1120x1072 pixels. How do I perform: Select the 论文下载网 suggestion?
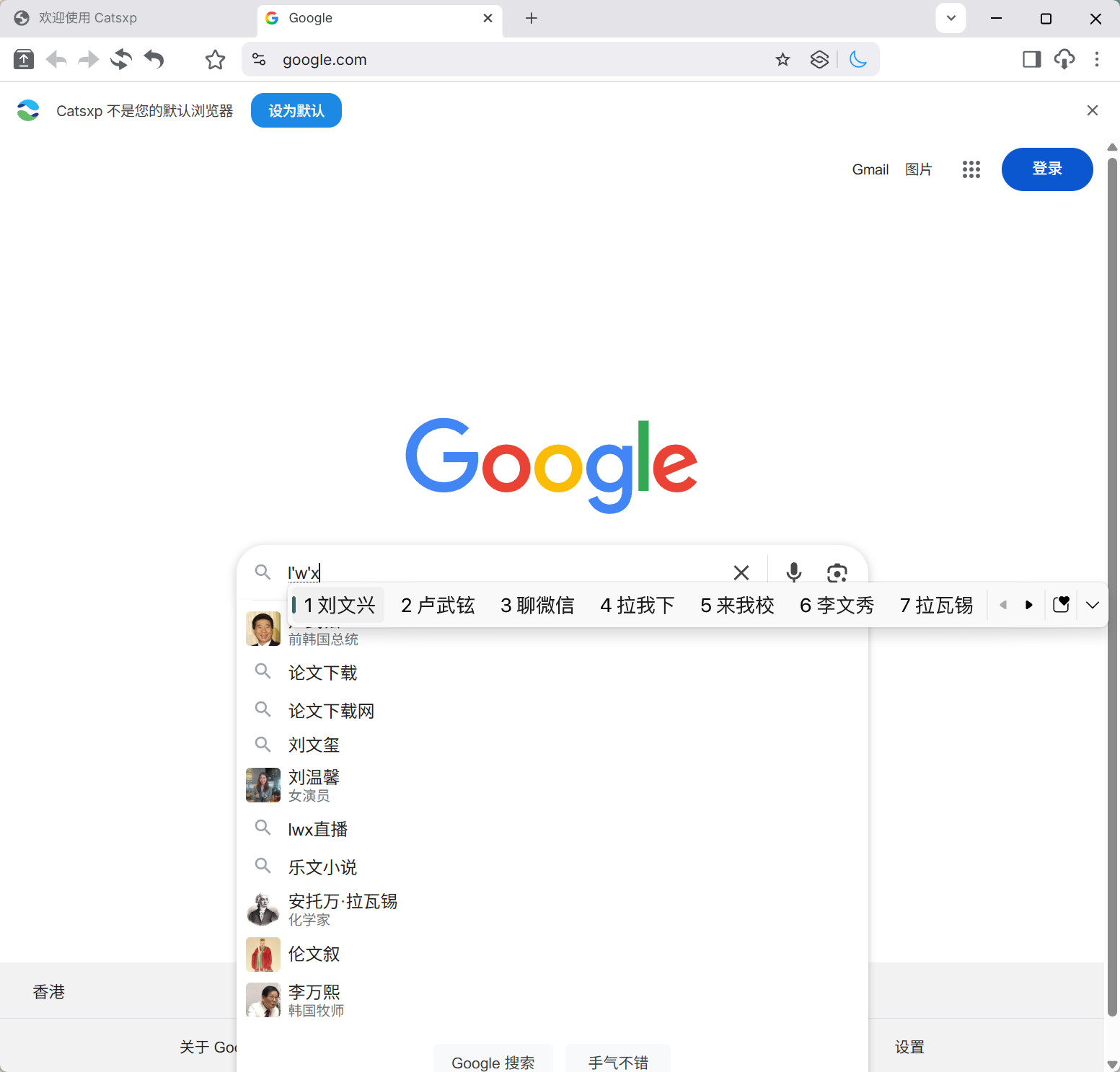tap(552, 711)
